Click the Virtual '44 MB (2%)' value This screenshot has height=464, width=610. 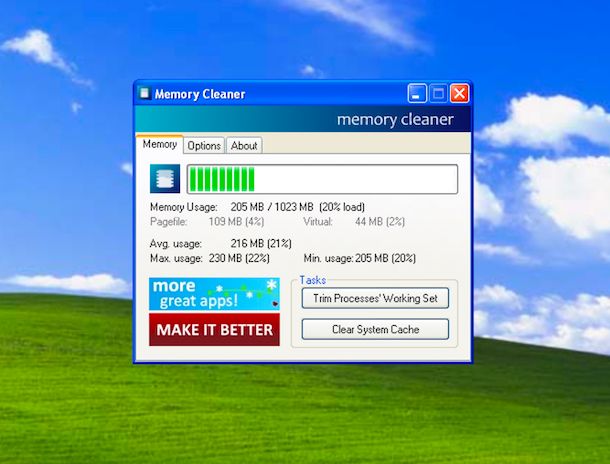point(380,222)
